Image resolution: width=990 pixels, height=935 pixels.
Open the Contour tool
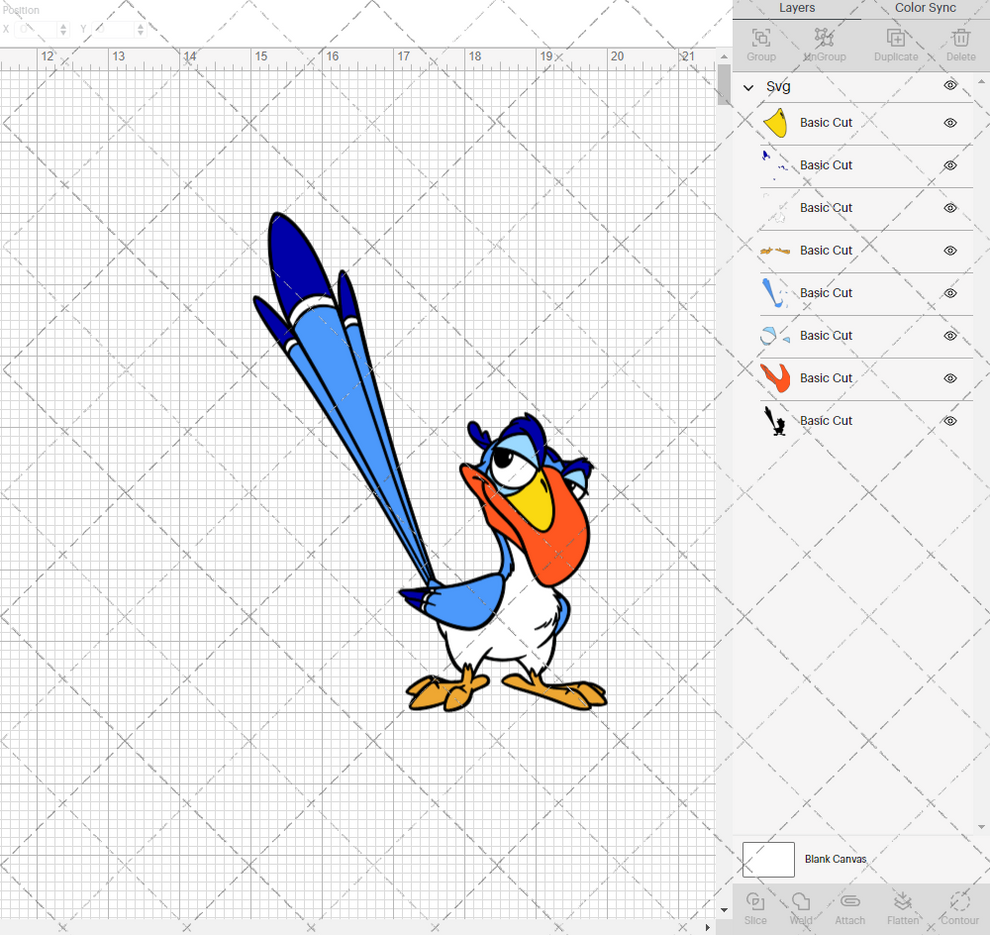pos(959,908)
